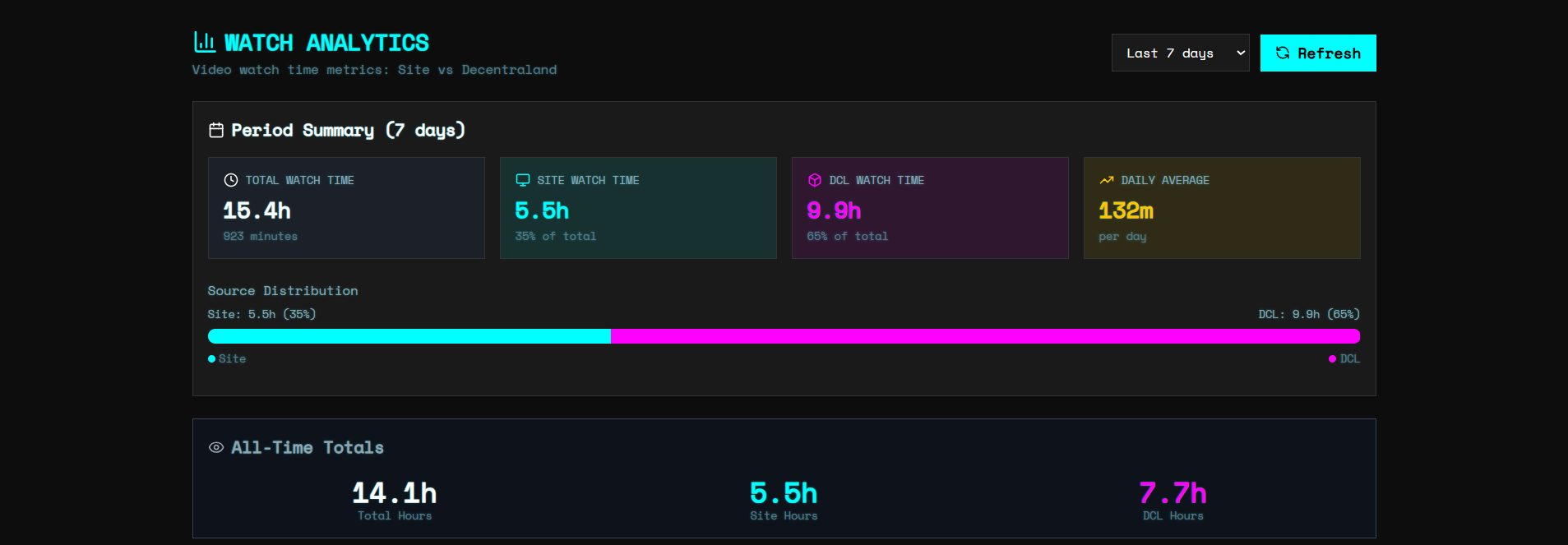1568x545 pixels.
Task: Click the clock icon on Total Watch Time
Action: click(x=231, y=180)
